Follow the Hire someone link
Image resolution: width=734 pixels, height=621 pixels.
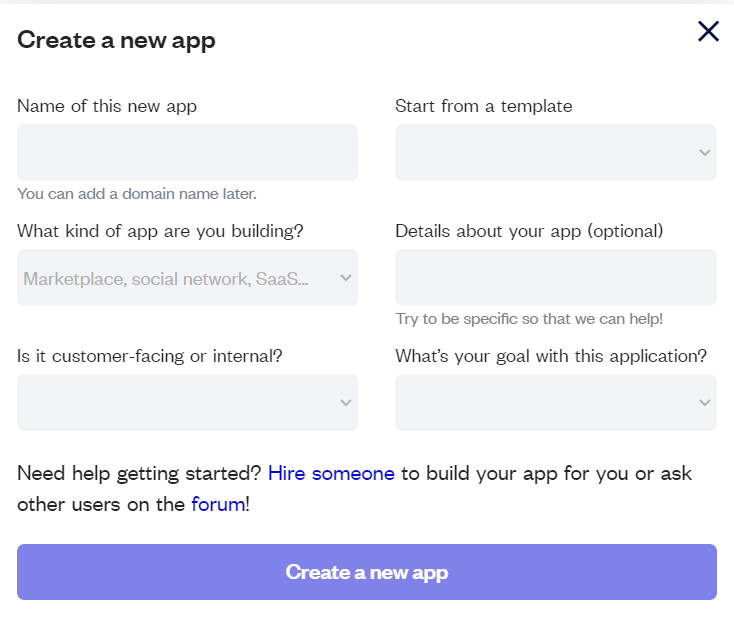pyautogui.click(x=331, y=474)
